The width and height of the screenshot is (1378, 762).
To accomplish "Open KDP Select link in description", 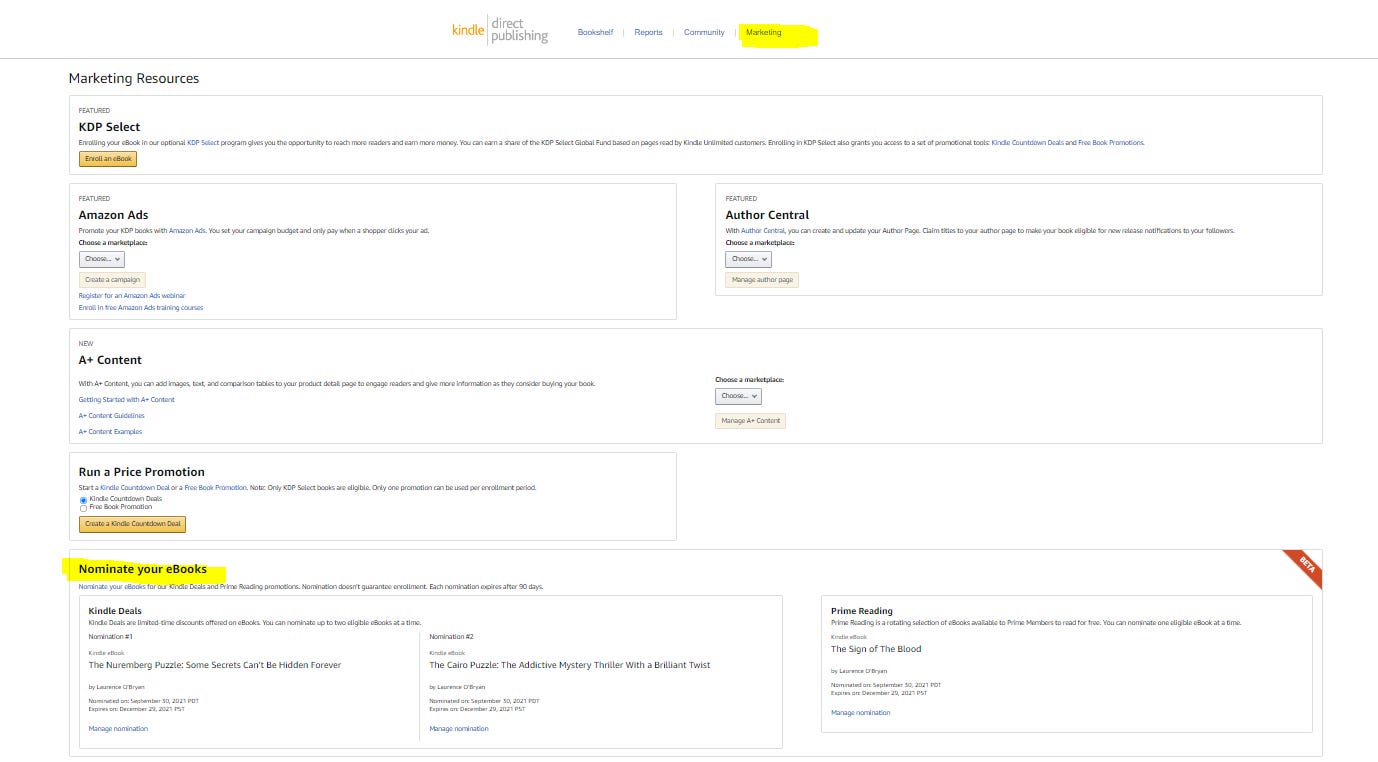I will point(203,143).
